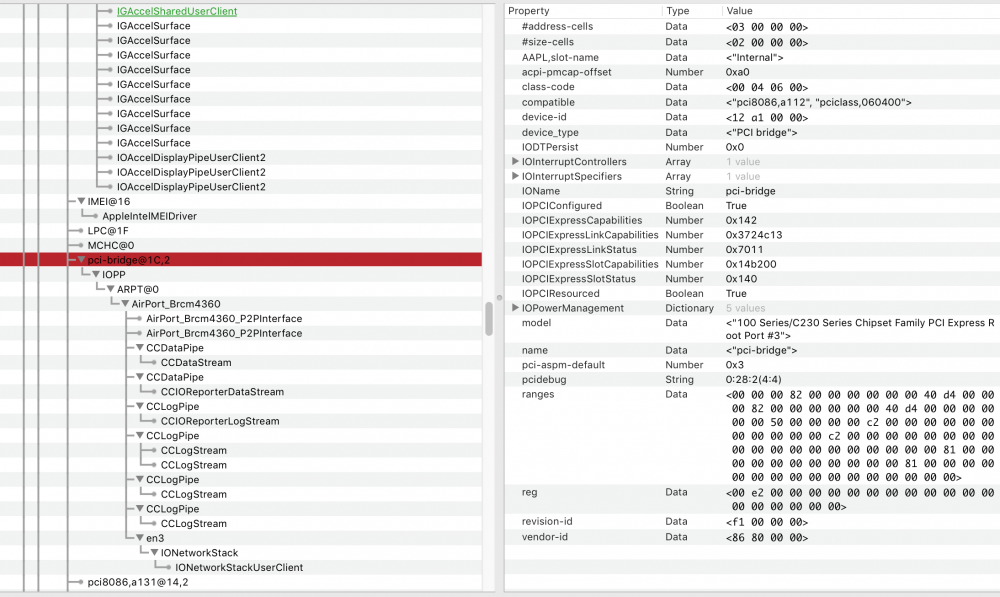Screen dimensions: 1000x597
Task: Expand the IOPowerManagement dictionary triangle
Action: pos(515,308)
